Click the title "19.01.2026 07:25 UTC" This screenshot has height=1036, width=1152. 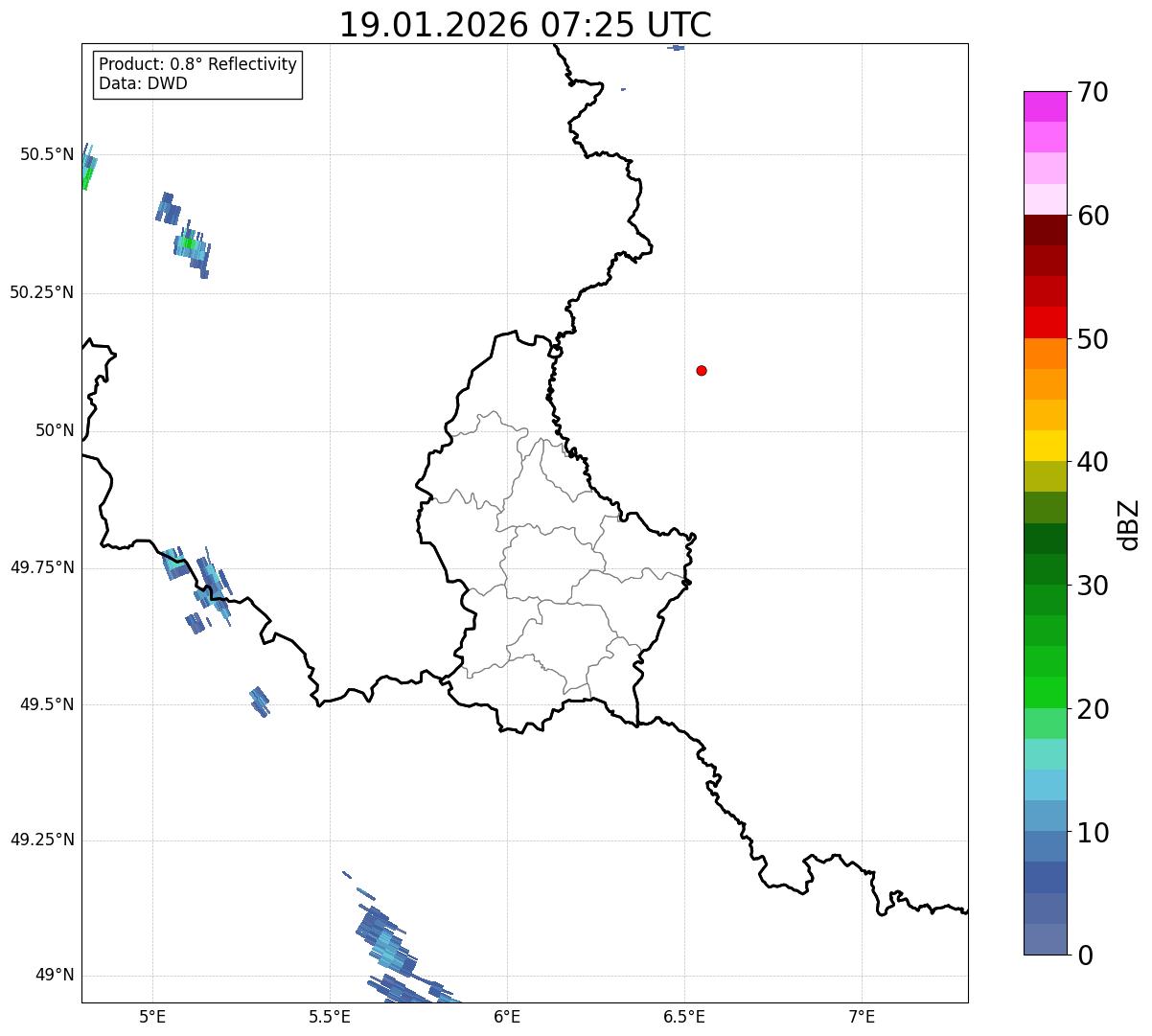click(525, 24)
